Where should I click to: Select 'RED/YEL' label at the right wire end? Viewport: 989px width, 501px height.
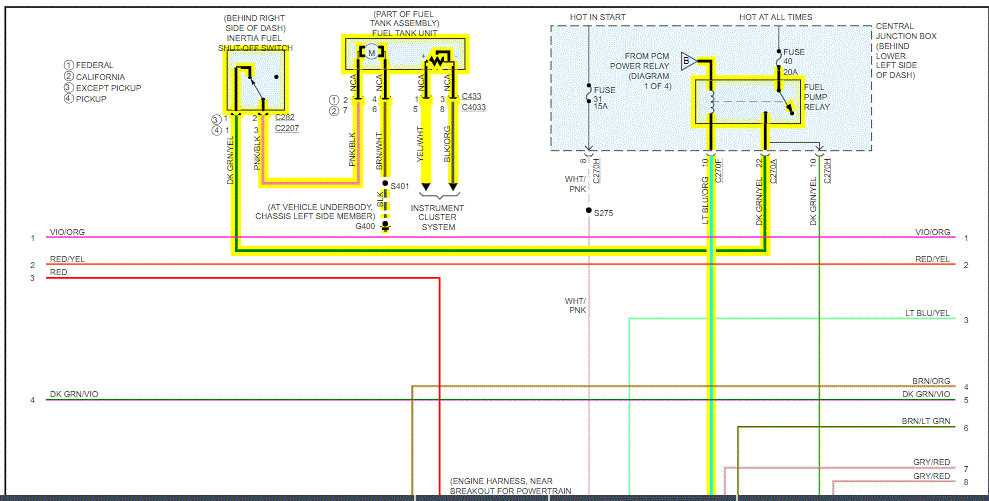pos(933,259)
